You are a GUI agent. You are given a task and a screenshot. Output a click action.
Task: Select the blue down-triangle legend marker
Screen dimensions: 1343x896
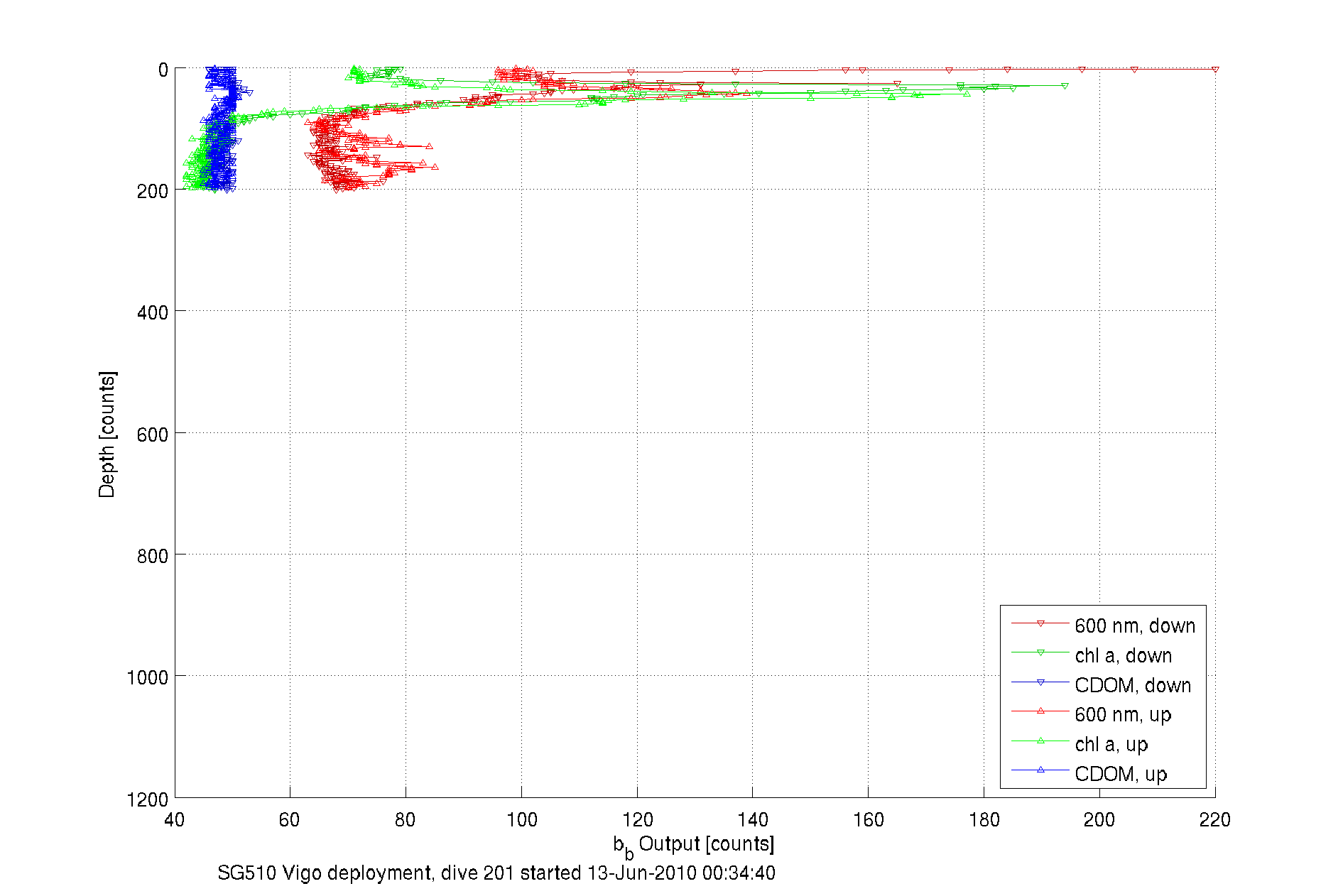coord(1040,682)
